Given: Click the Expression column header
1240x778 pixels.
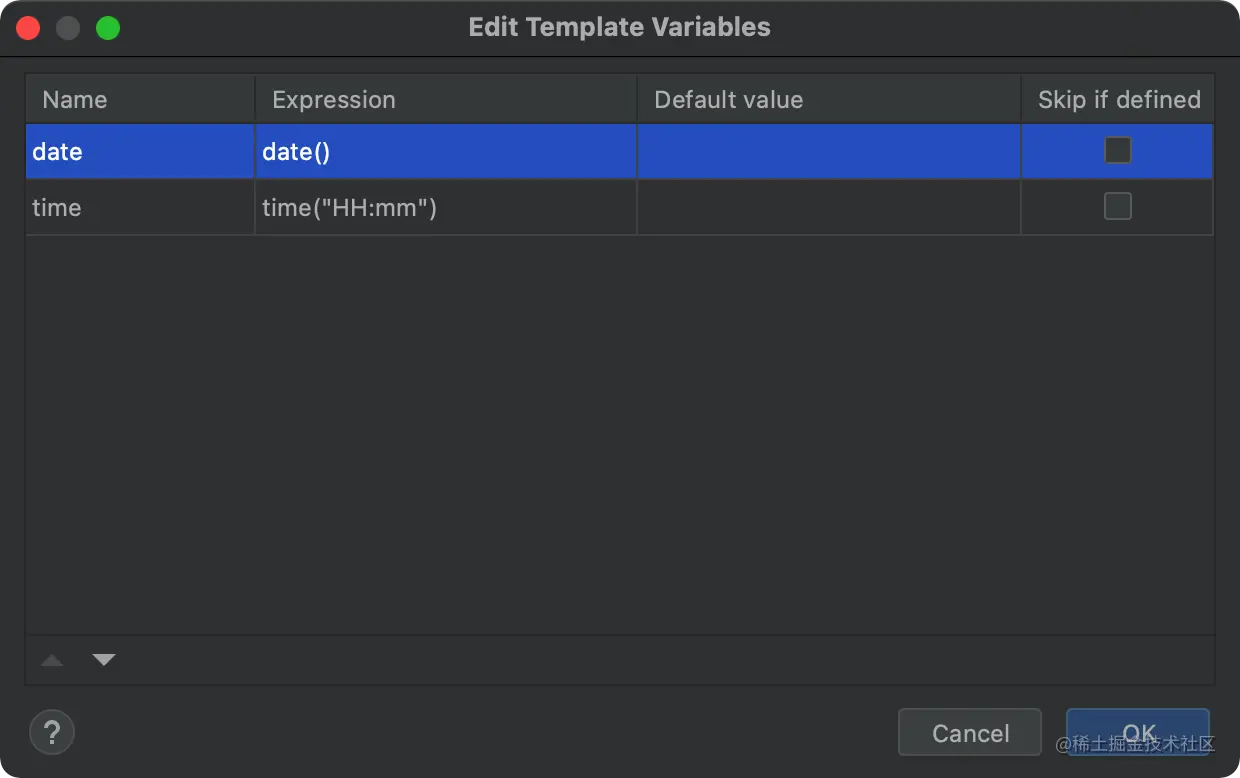Looking at the screenshot, I should coord(445,100).
